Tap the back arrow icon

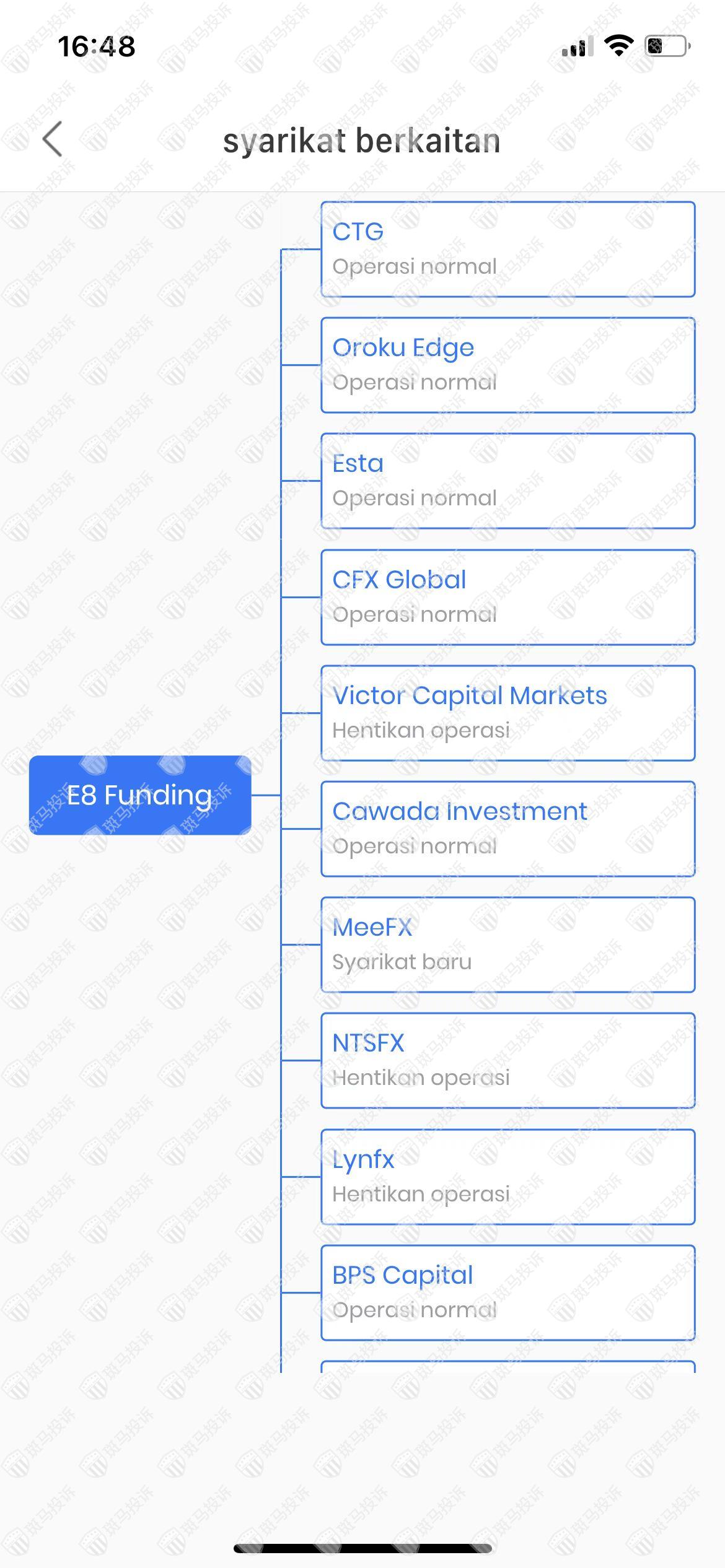53,139
